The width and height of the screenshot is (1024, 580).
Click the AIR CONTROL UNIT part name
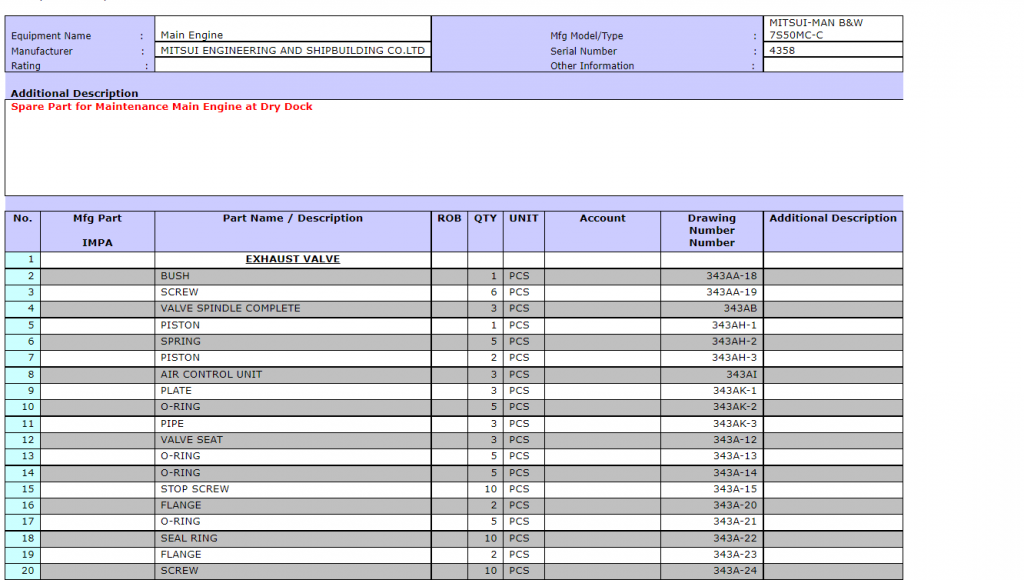point(211,374)
